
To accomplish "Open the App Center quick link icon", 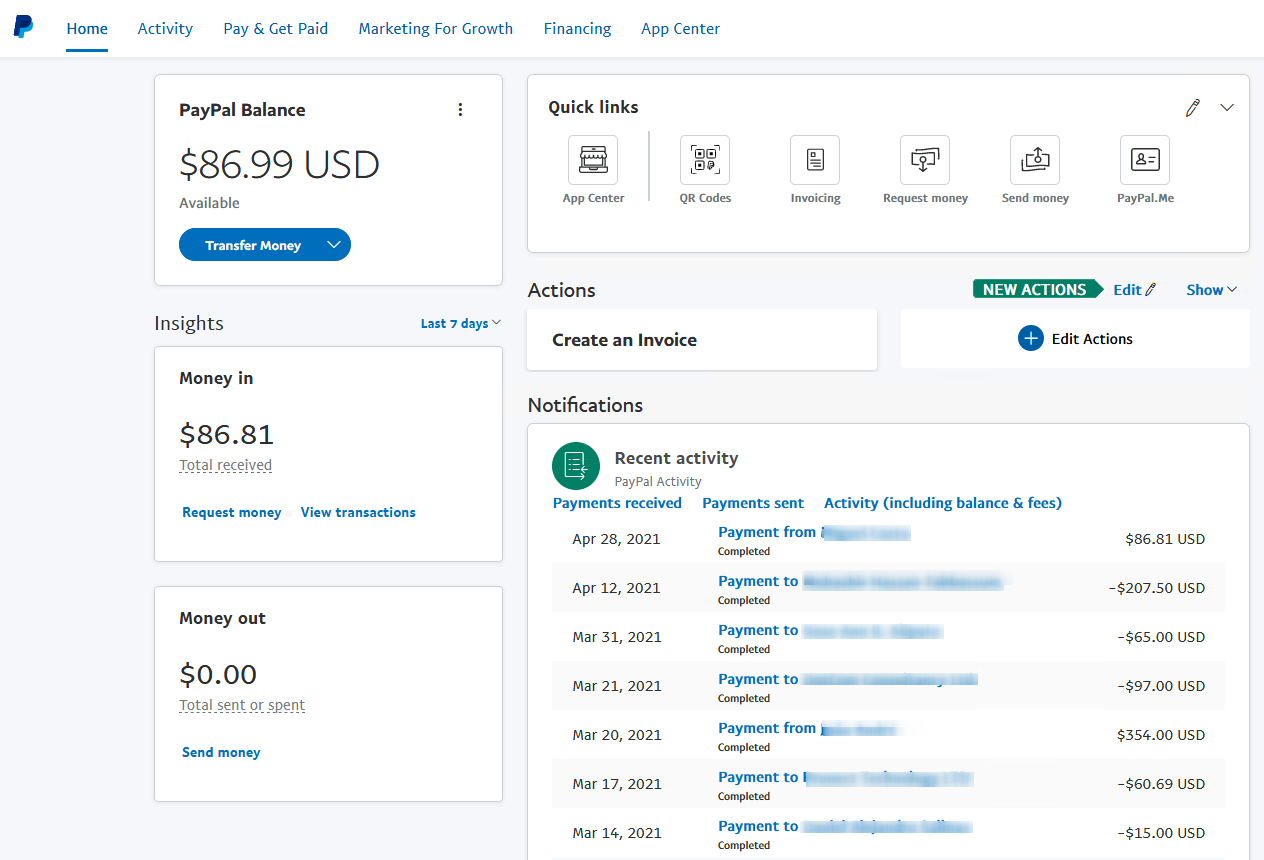I will pyautogui.click(x=593, y=160).
